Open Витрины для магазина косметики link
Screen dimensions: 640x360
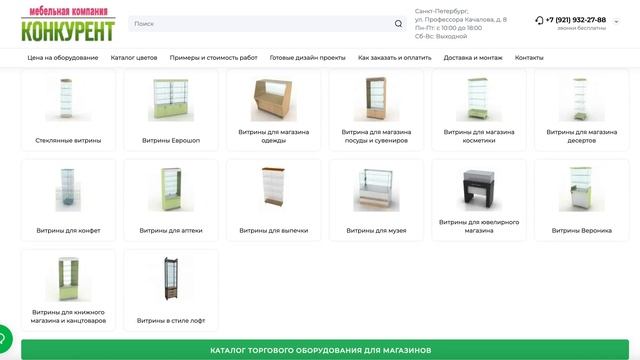479,136
